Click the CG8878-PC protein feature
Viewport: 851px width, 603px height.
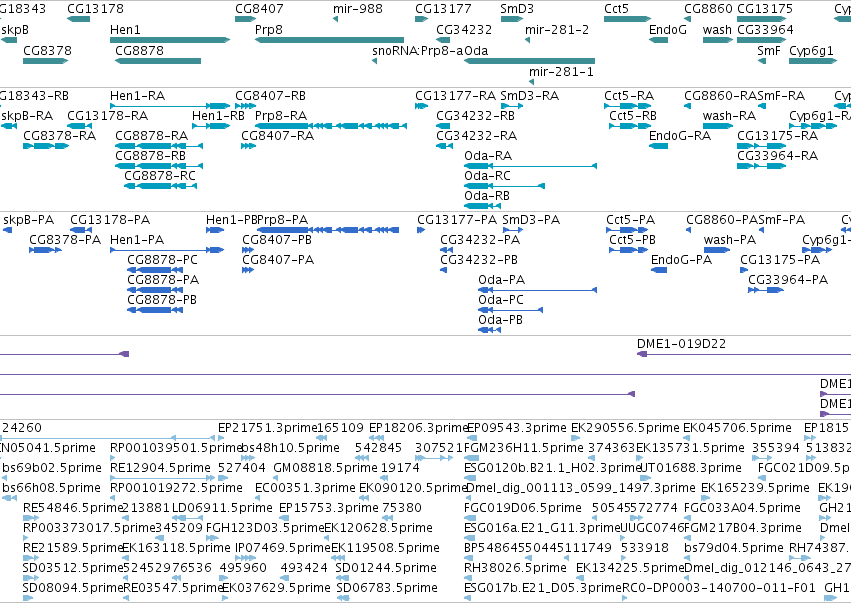(x=155, y=270)
